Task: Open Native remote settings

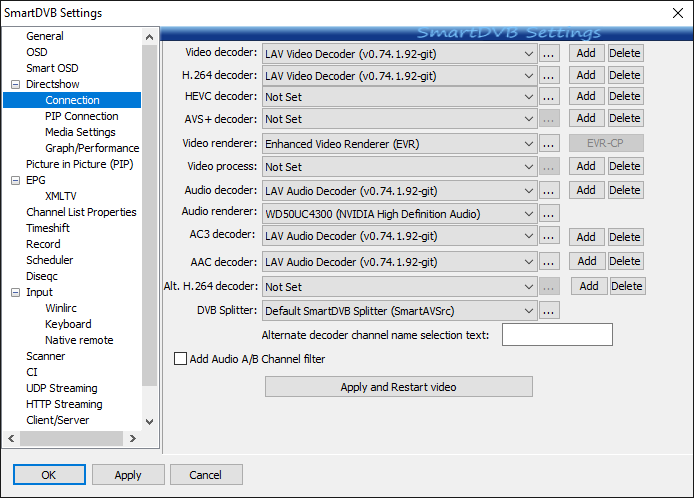Action: click(x=79, y=340)
